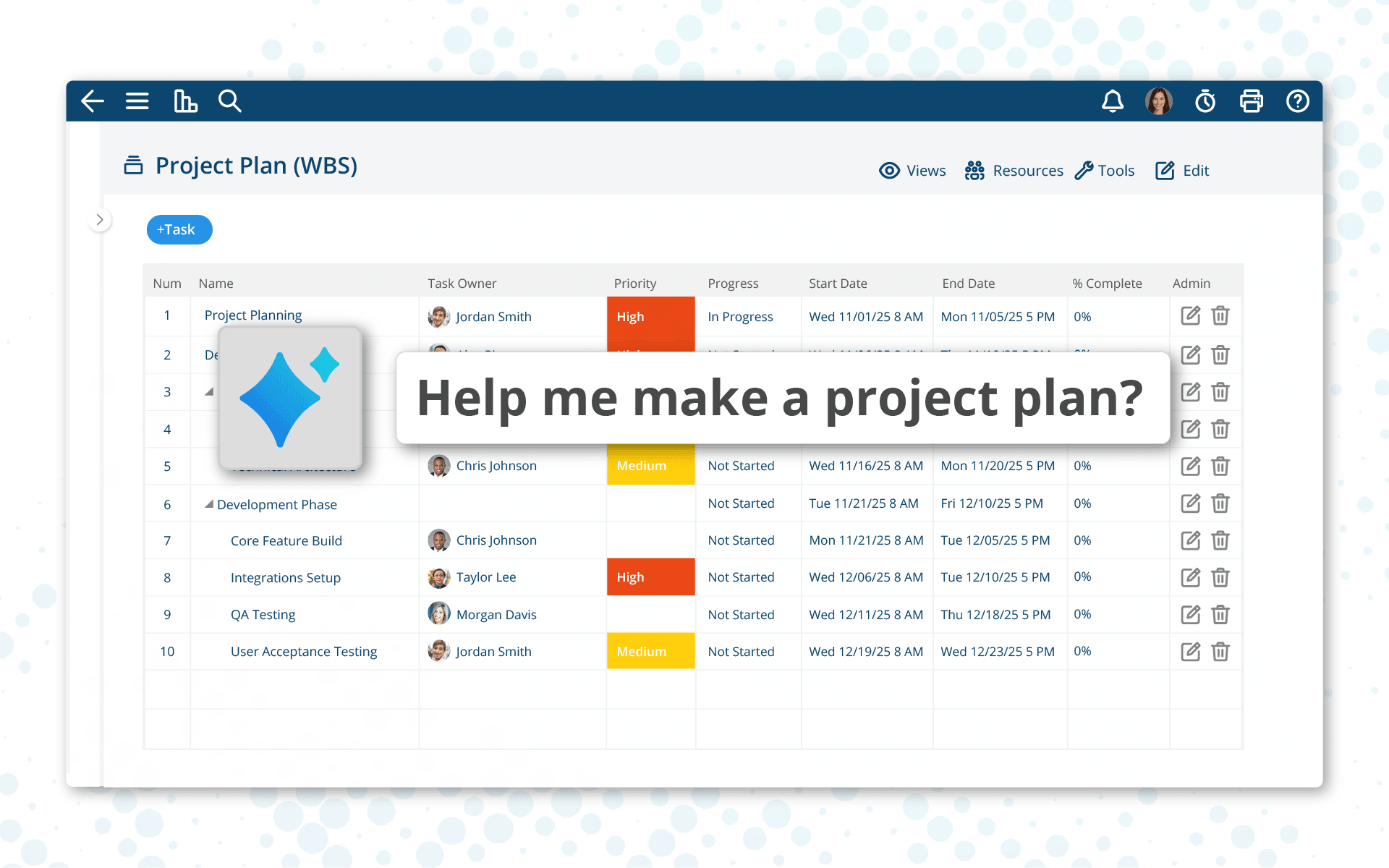
Task: Delete the Integrations Setup task
Action: (1220, 577)
